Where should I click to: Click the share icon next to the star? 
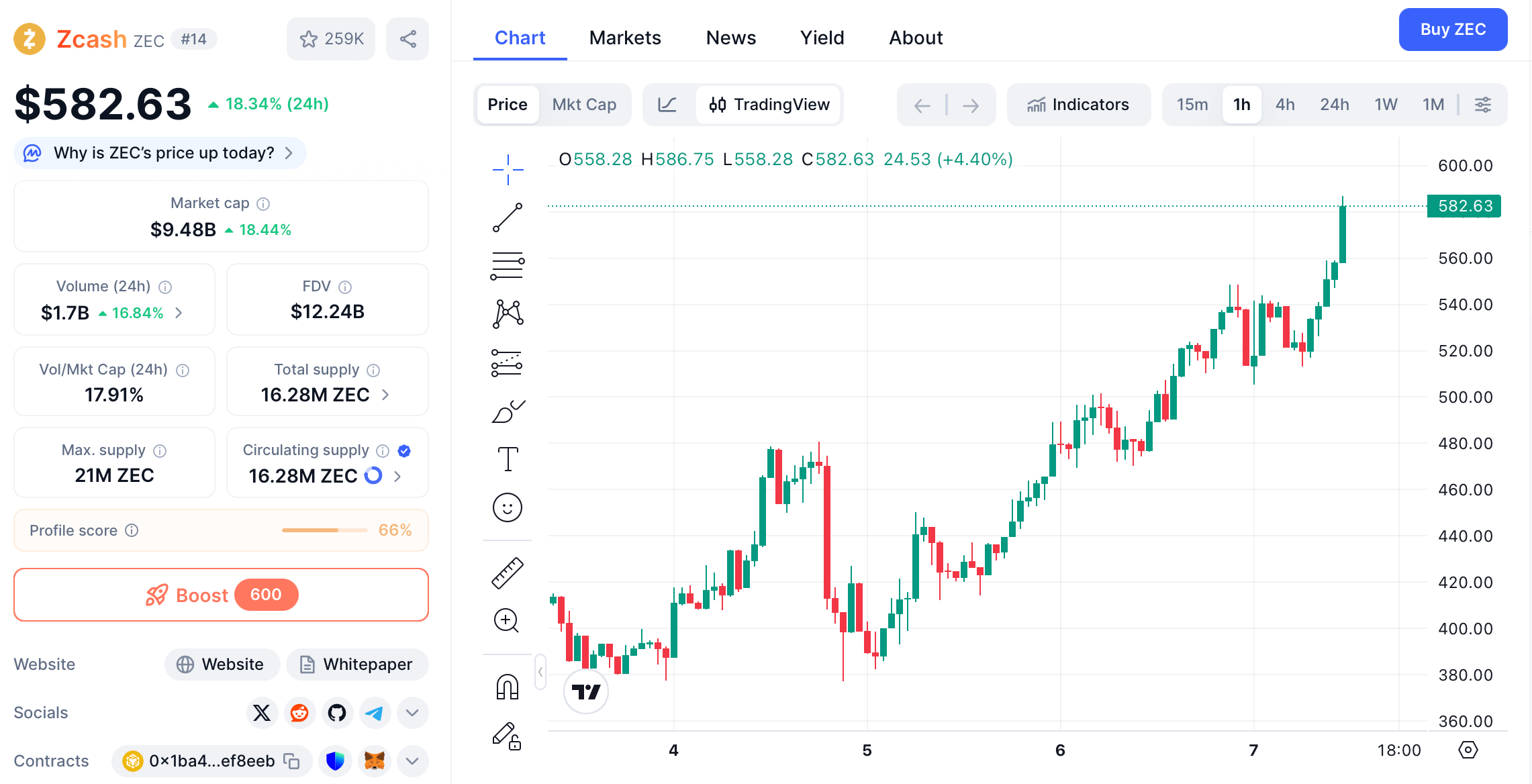[407, 39]
